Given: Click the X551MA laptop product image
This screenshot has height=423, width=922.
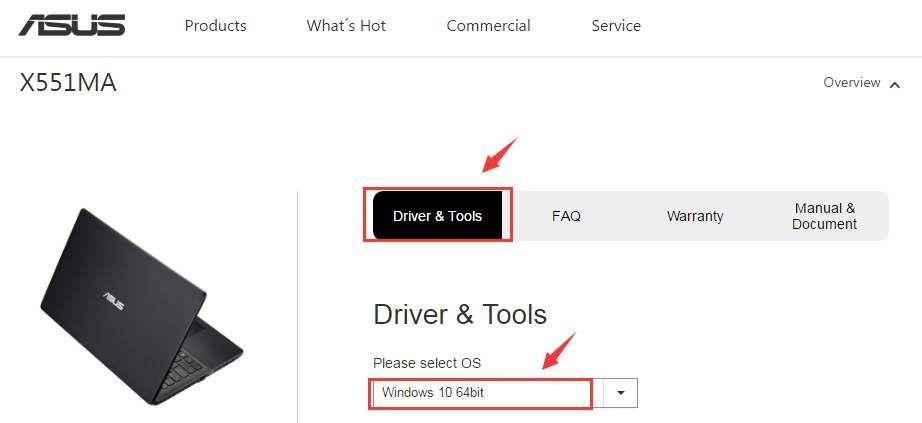Looking at the screenshot, I should (x=141, y=306).
